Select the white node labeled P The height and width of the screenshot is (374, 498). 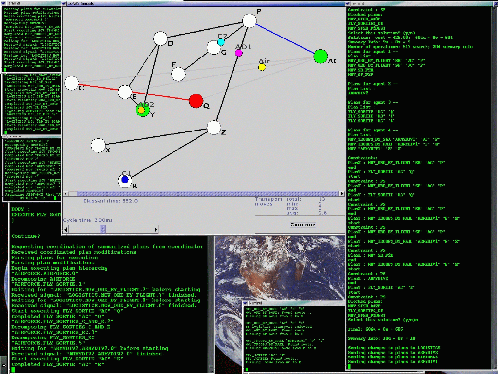pyautogui.click(x=249, y=21)
